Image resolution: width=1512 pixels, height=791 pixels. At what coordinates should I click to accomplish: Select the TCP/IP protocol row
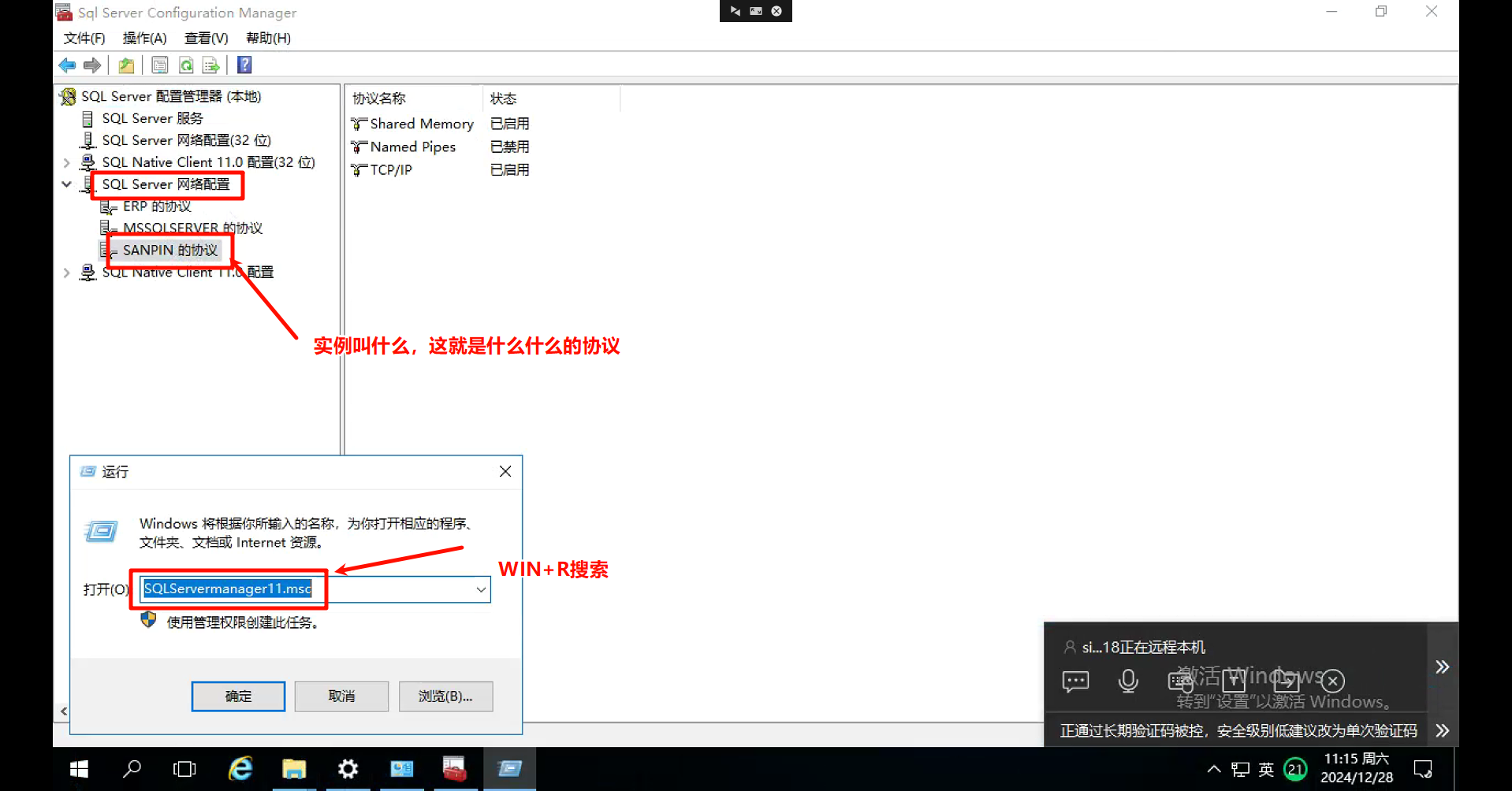pyautogui.click(x=391, y=169)
